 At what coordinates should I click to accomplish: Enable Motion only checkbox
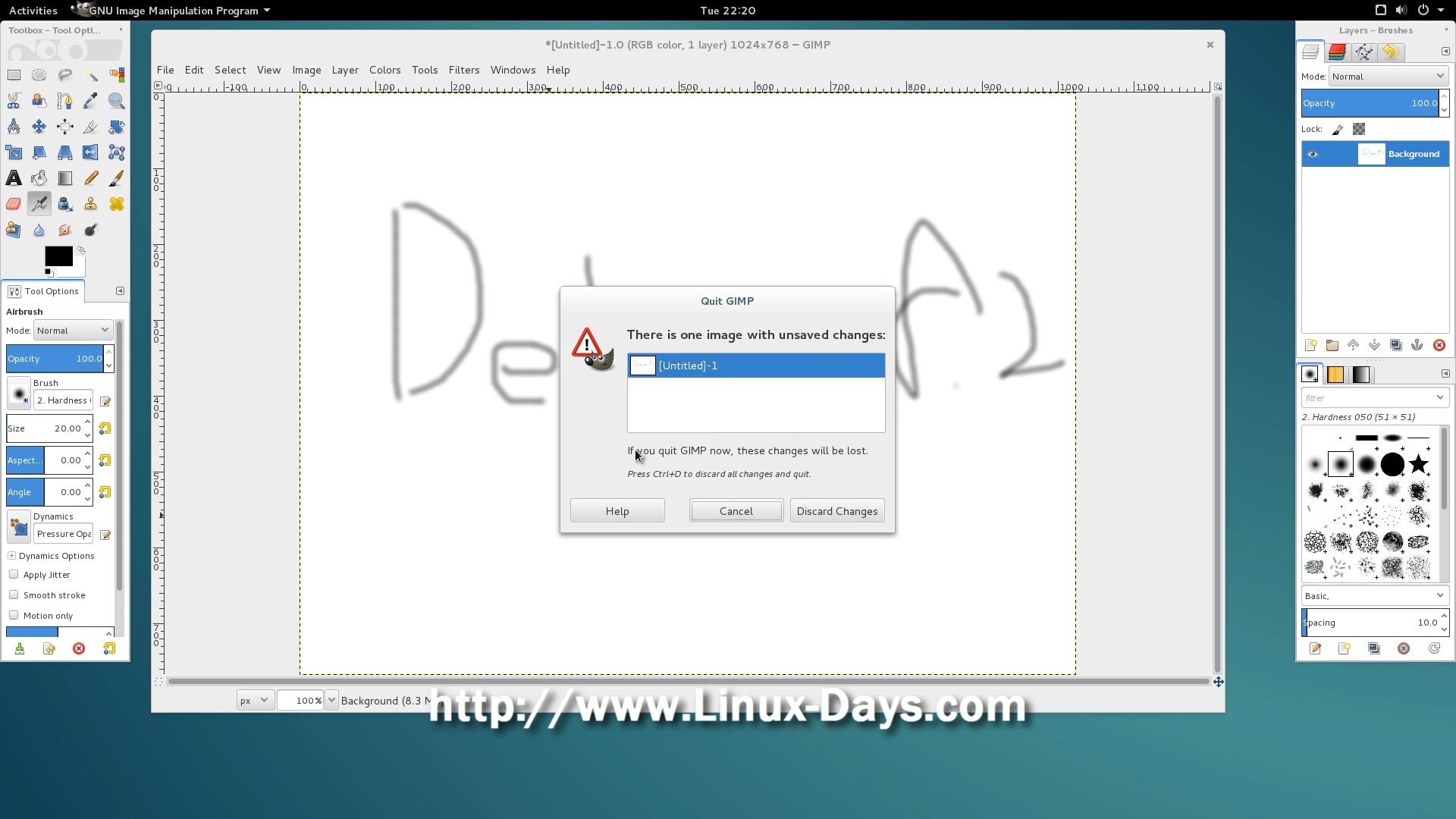pos(14,616)
